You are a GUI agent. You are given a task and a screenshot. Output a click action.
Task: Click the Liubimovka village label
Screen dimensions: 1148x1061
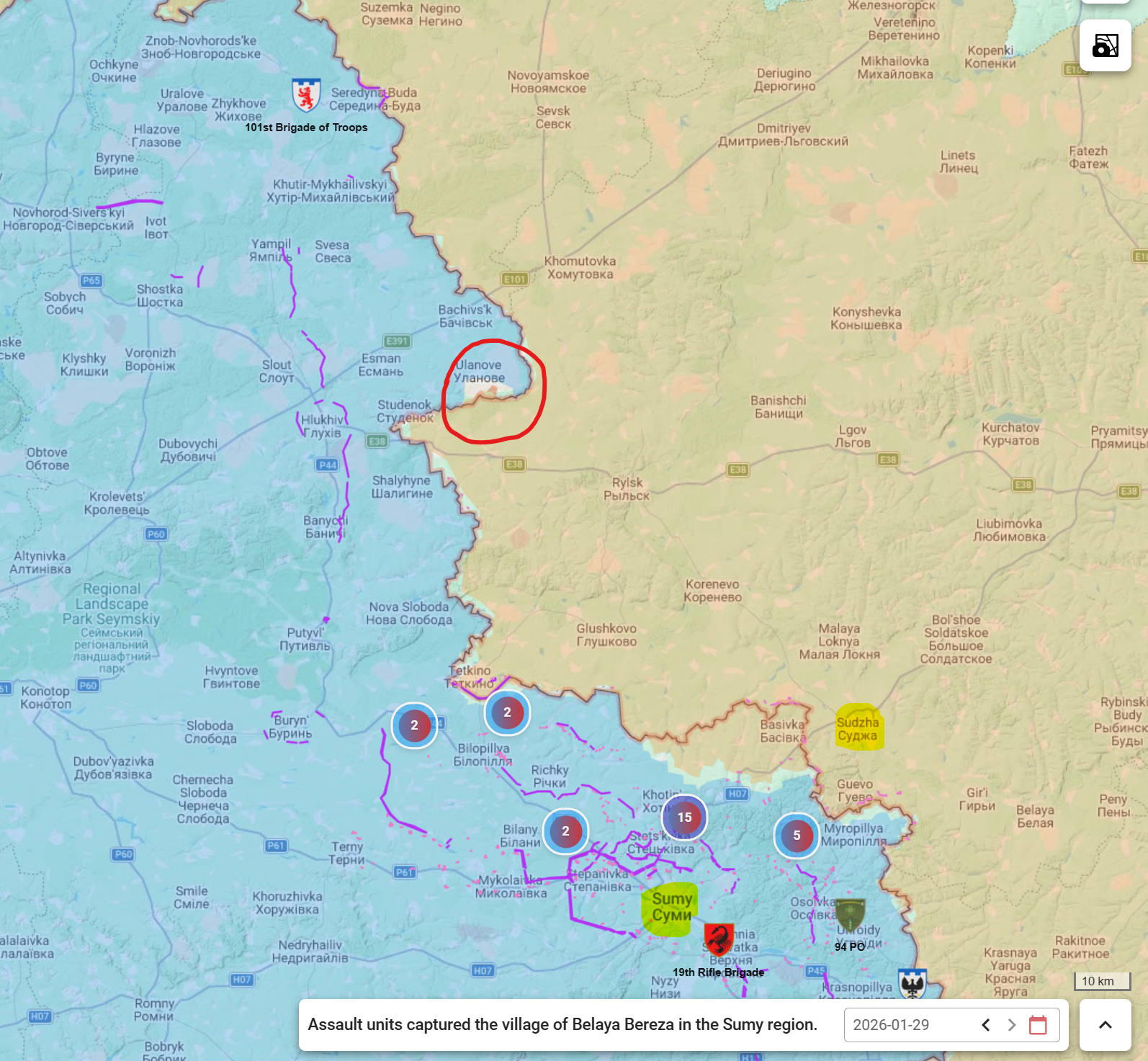pyautogui.click(x=1010, y=530)
